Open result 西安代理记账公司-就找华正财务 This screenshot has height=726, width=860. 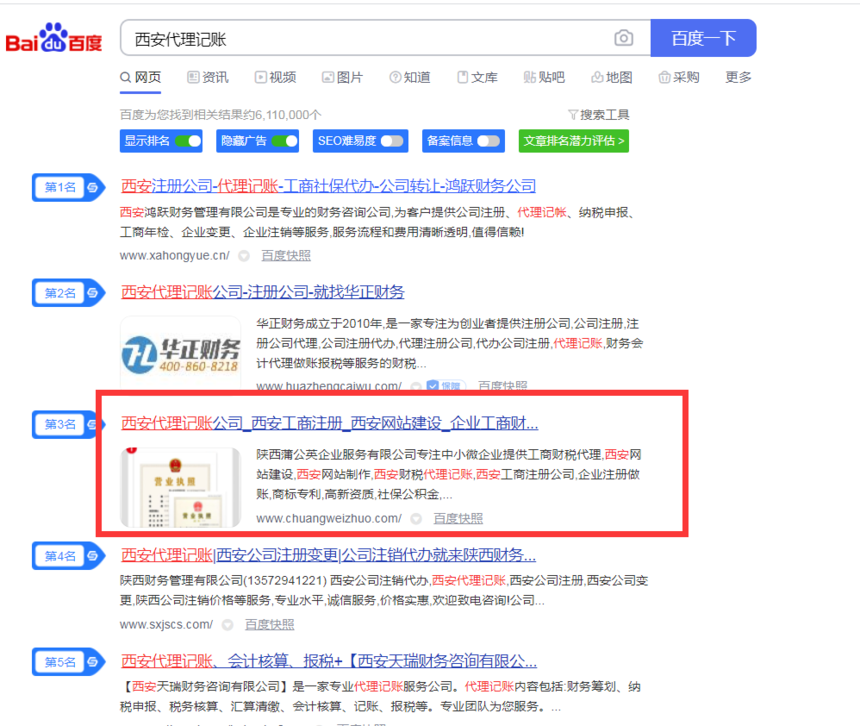[262, 292]
